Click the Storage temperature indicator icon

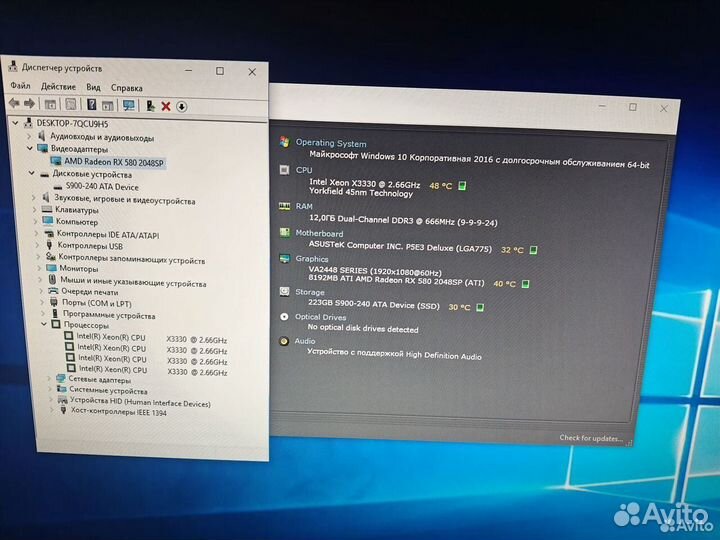[x=481, y=308]
